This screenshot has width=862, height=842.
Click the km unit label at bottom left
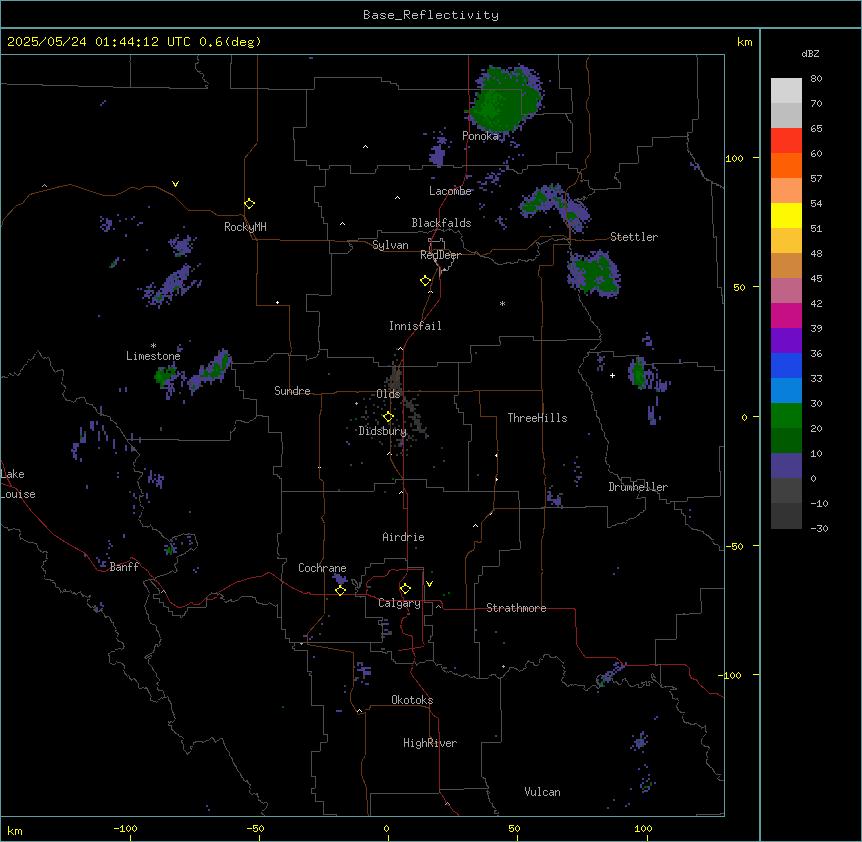point(15,830)
